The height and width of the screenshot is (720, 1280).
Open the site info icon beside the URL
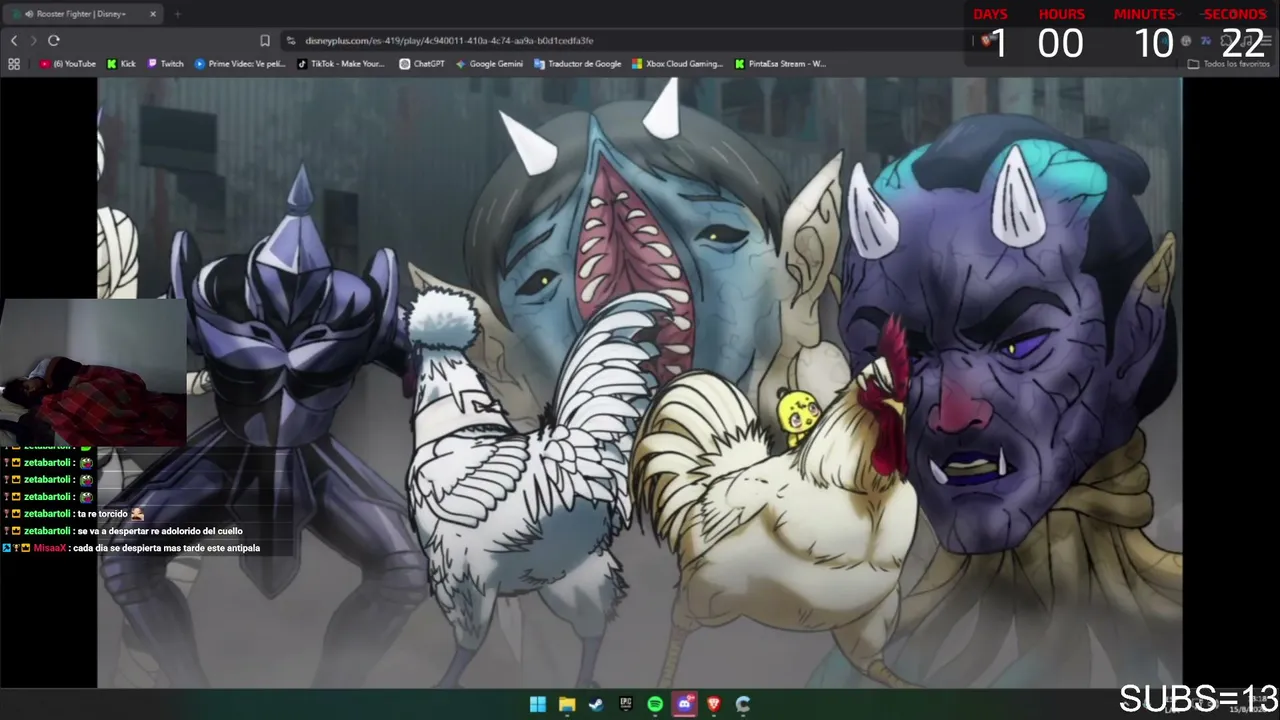(291, 41)
